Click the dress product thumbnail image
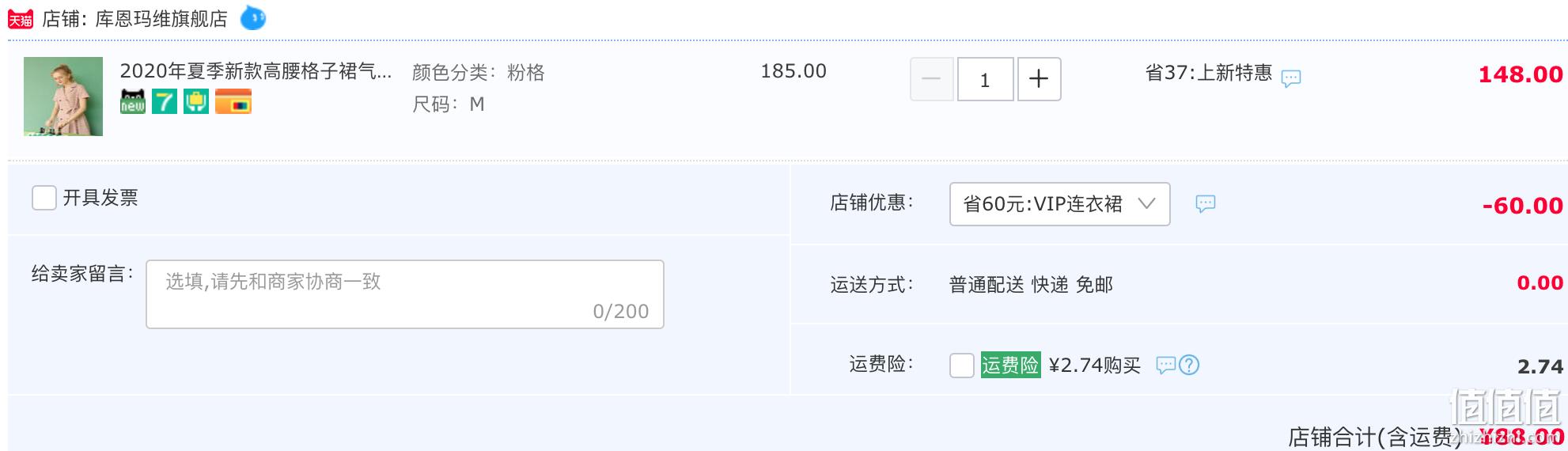 click(x=63, y=97)
